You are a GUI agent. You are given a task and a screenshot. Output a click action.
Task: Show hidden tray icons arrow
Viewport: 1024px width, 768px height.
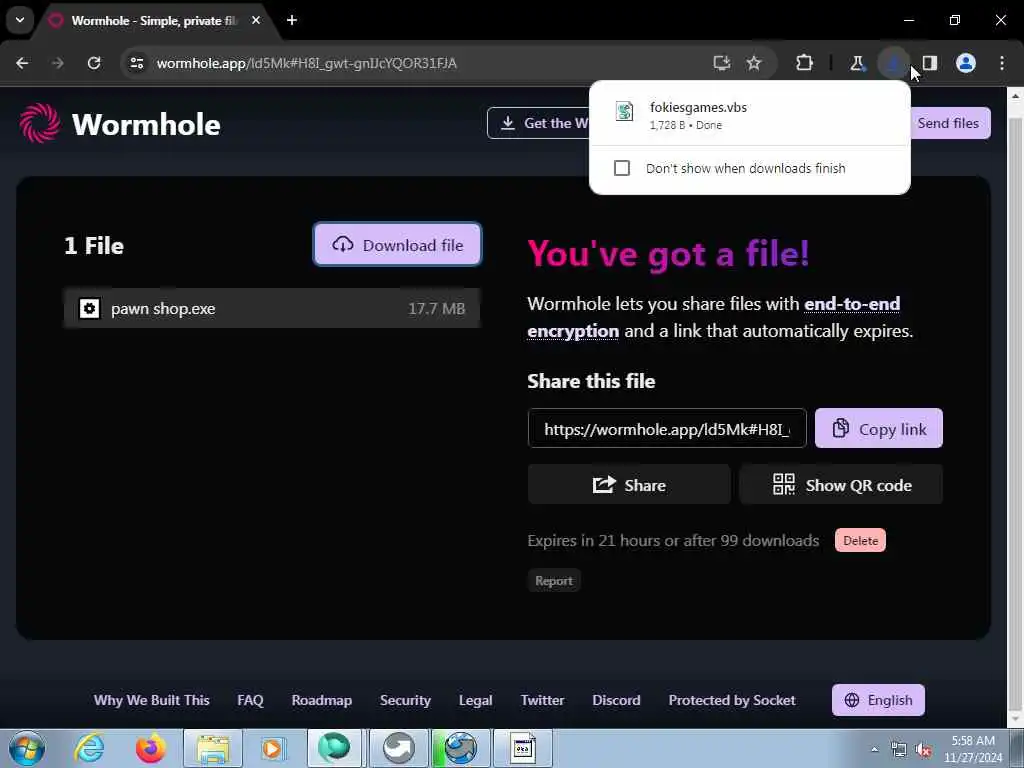tap(874, 750)
